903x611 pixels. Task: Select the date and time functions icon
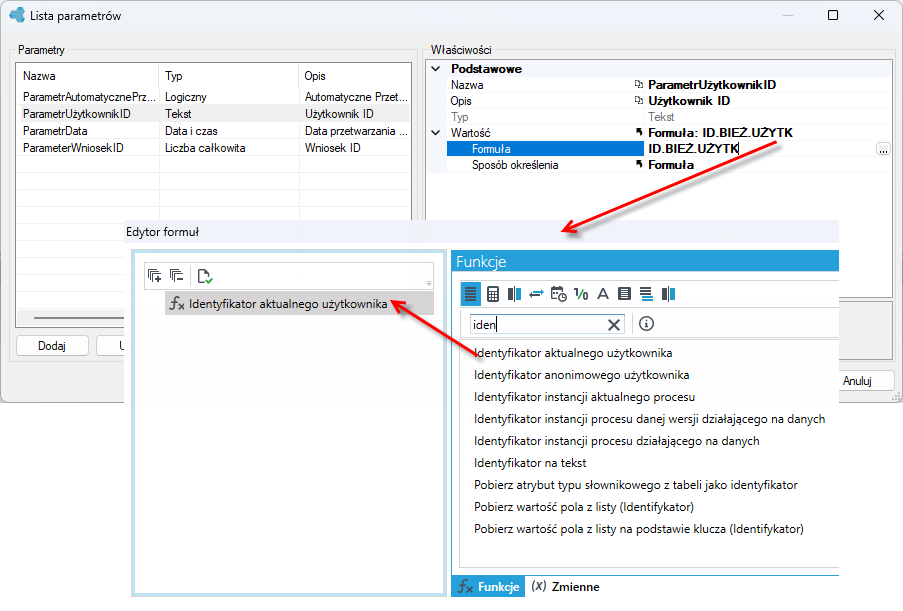click(559, 294)
